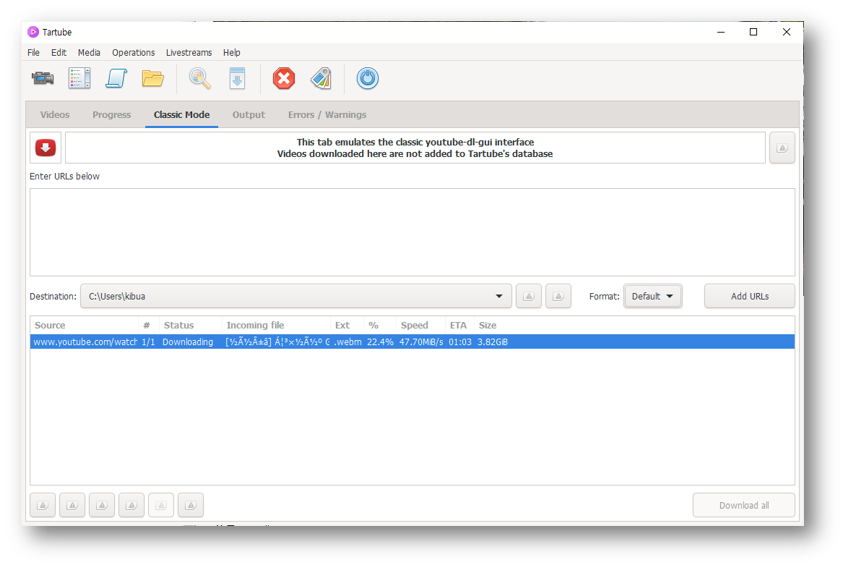Image resolution: width=845 pixels, height=567 pixels.
Task: Switch to the Progress tab
Action: tap(112, 115)
